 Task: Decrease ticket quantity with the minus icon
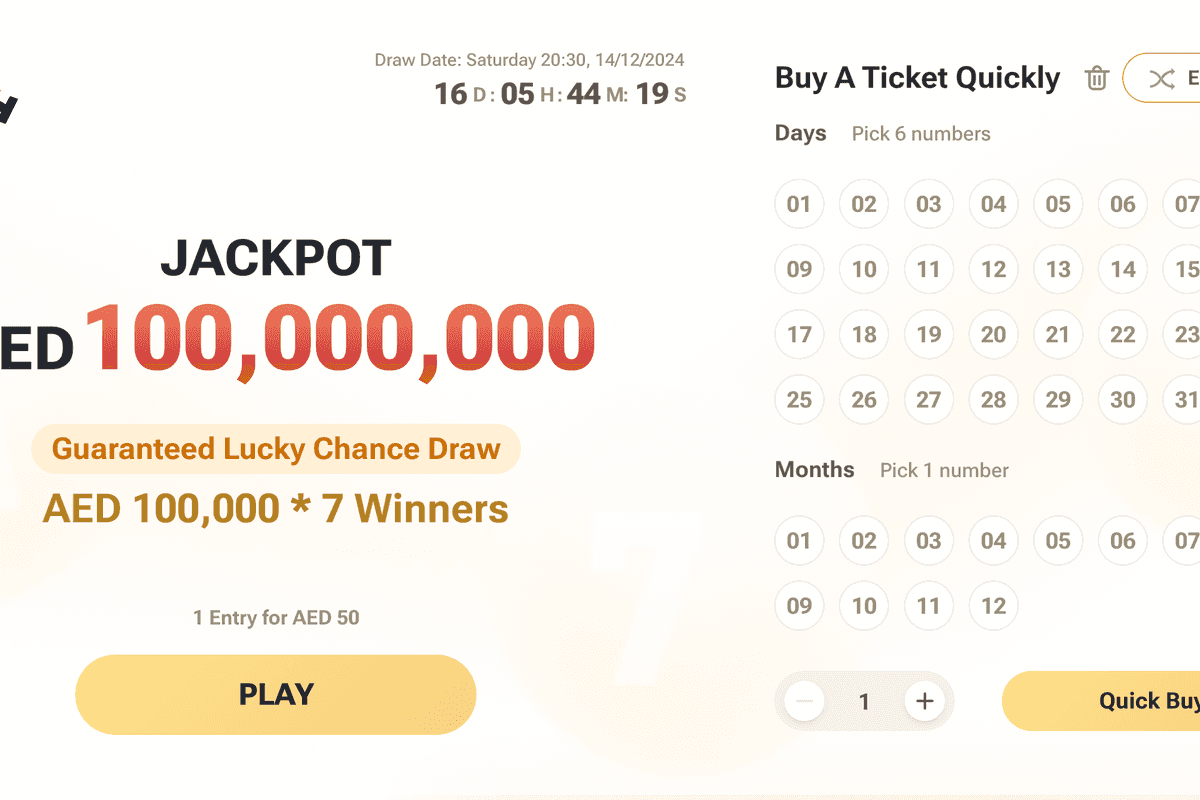(x=804, y=701)
